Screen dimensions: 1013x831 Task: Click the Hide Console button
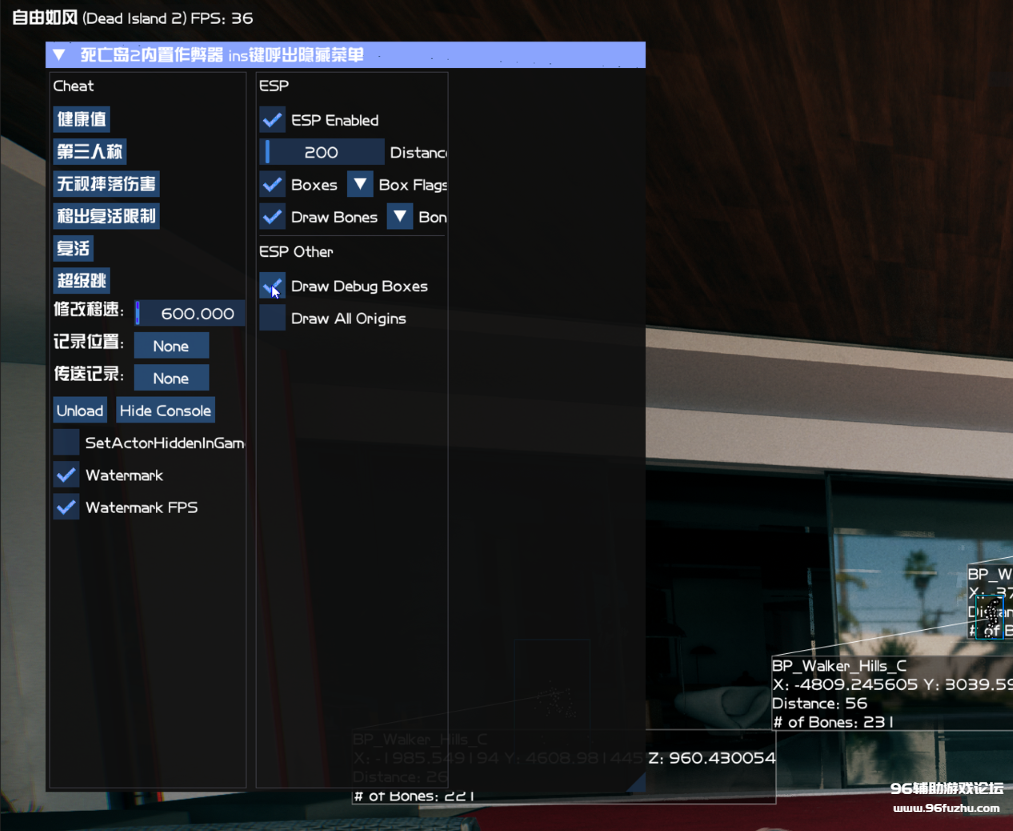pos(165,410)
